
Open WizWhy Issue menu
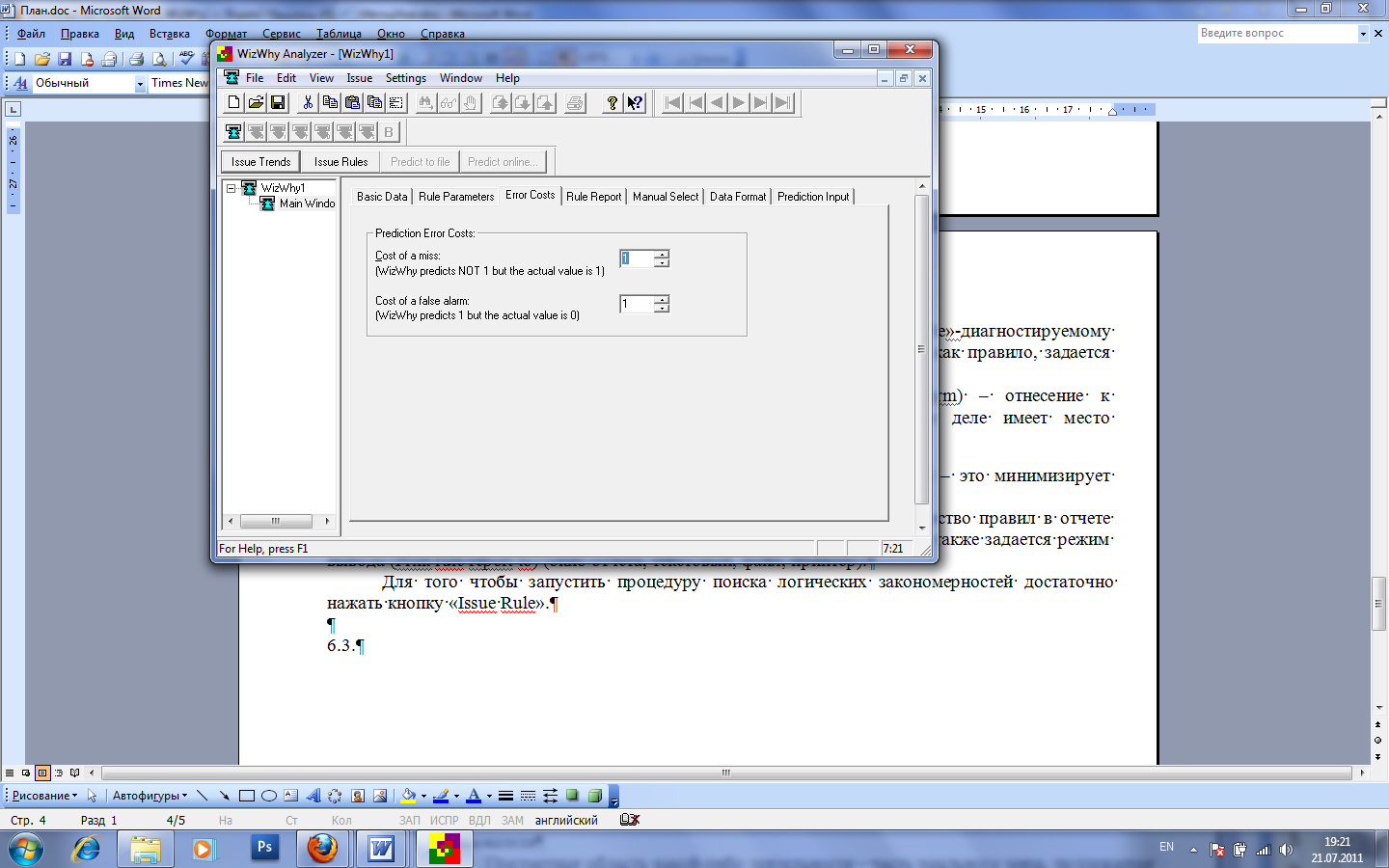(360, 78)
